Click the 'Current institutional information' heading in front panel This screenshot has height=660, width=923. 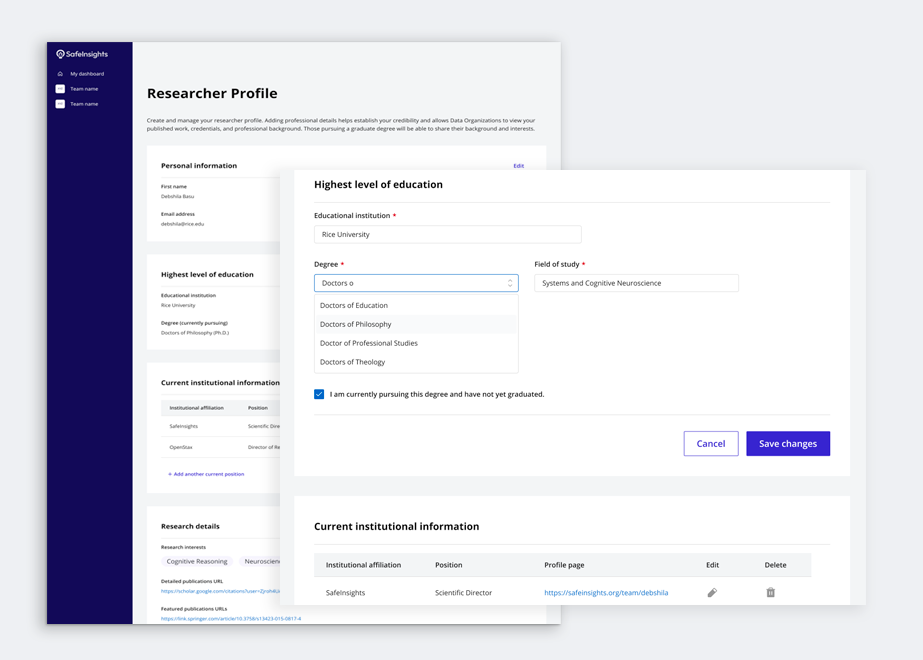tap(397, 527)
